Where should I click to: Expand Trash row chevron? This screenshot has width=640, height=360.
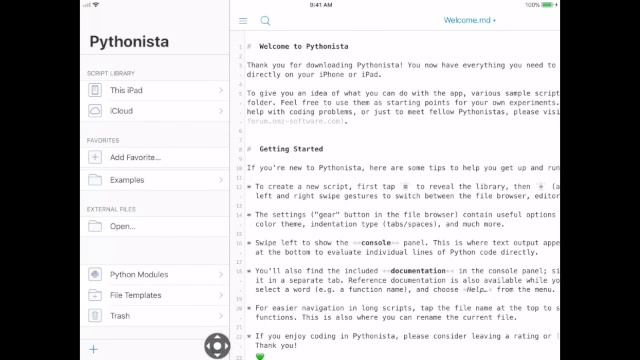221,316
